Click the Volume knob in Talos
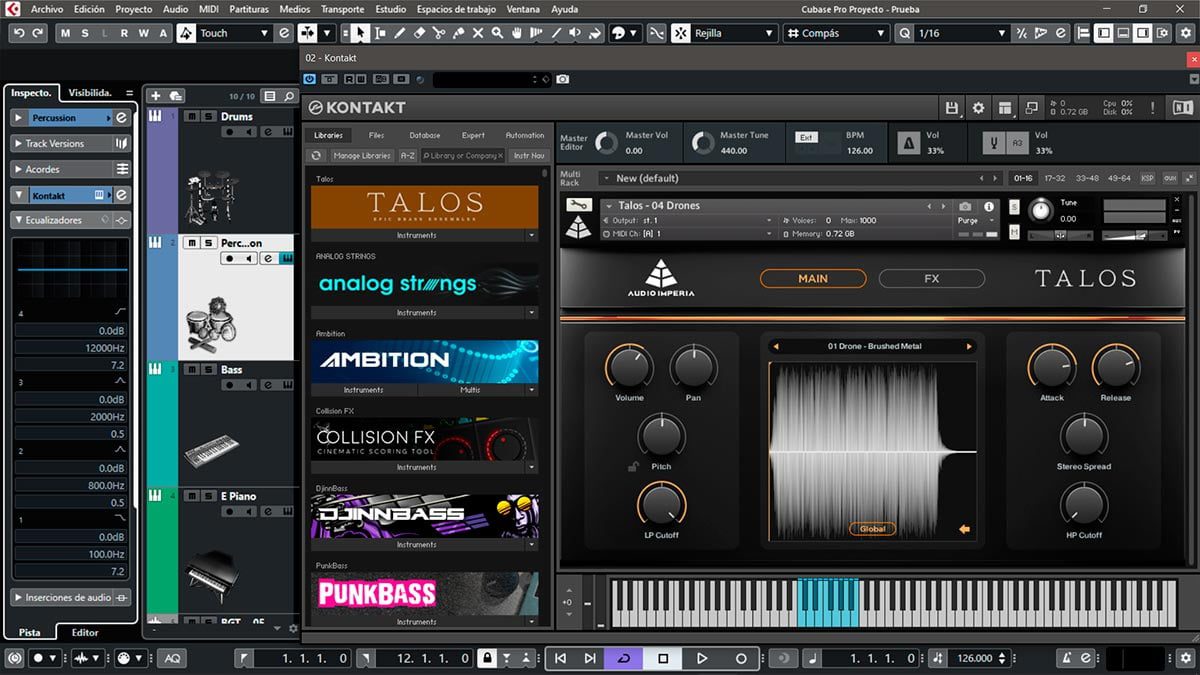Viewport: 1200px width, 675px height. (629, 366)
